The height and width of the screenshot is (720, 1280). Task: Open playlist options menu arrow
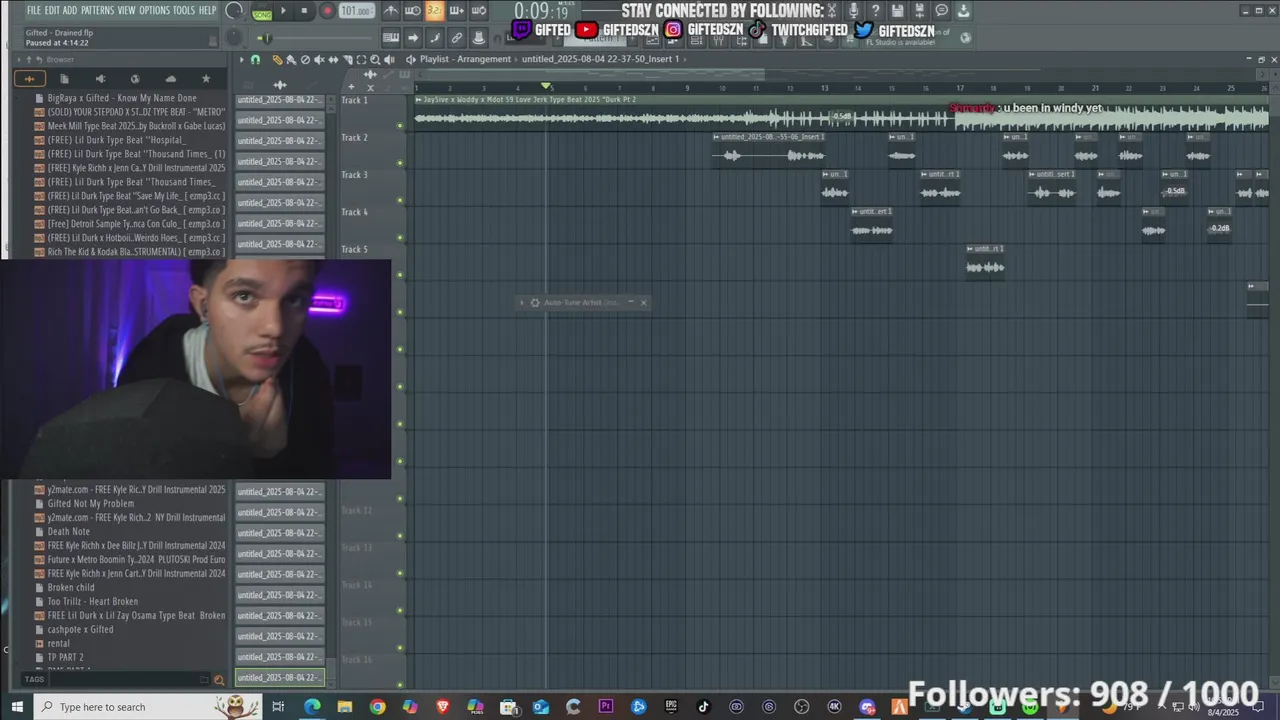[x=242, y=60]
